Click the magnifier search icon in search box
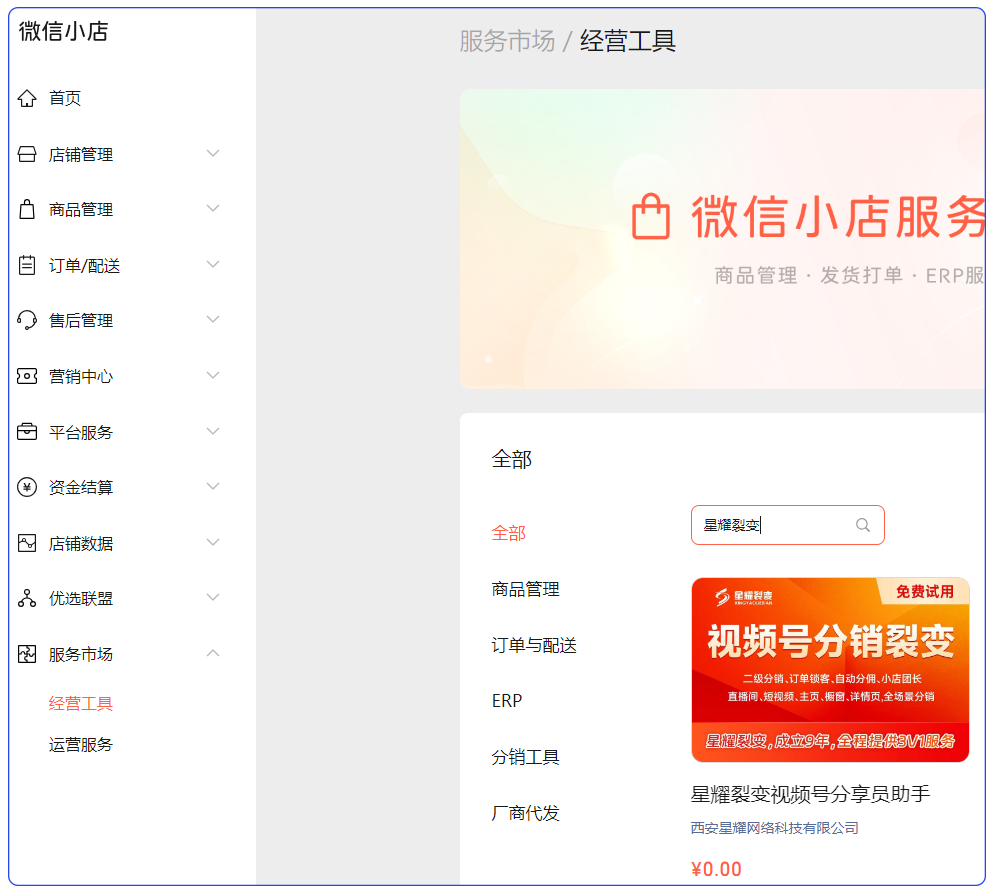The width and height of the screenshot is (993, 894). [863, 525]
